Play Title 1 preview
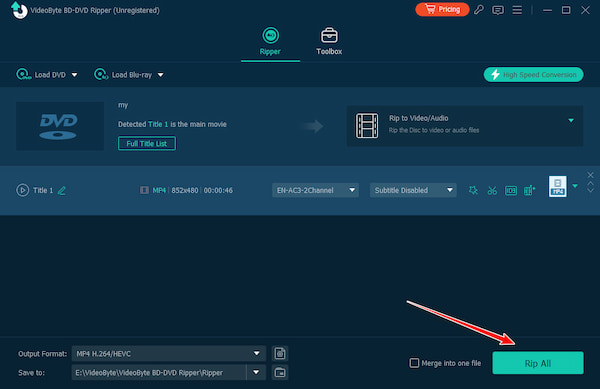 click(x=22, y=190)
